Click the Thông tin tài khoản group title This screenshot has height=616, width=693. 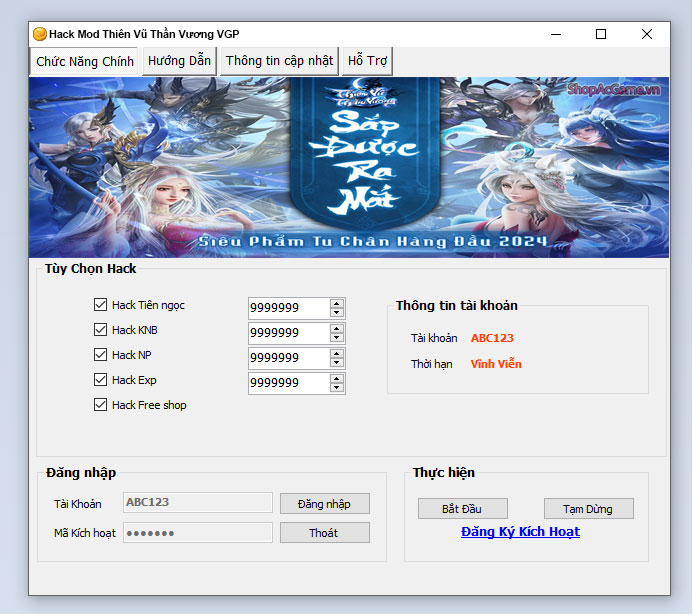pyautogui.click(x=457, y=305)
